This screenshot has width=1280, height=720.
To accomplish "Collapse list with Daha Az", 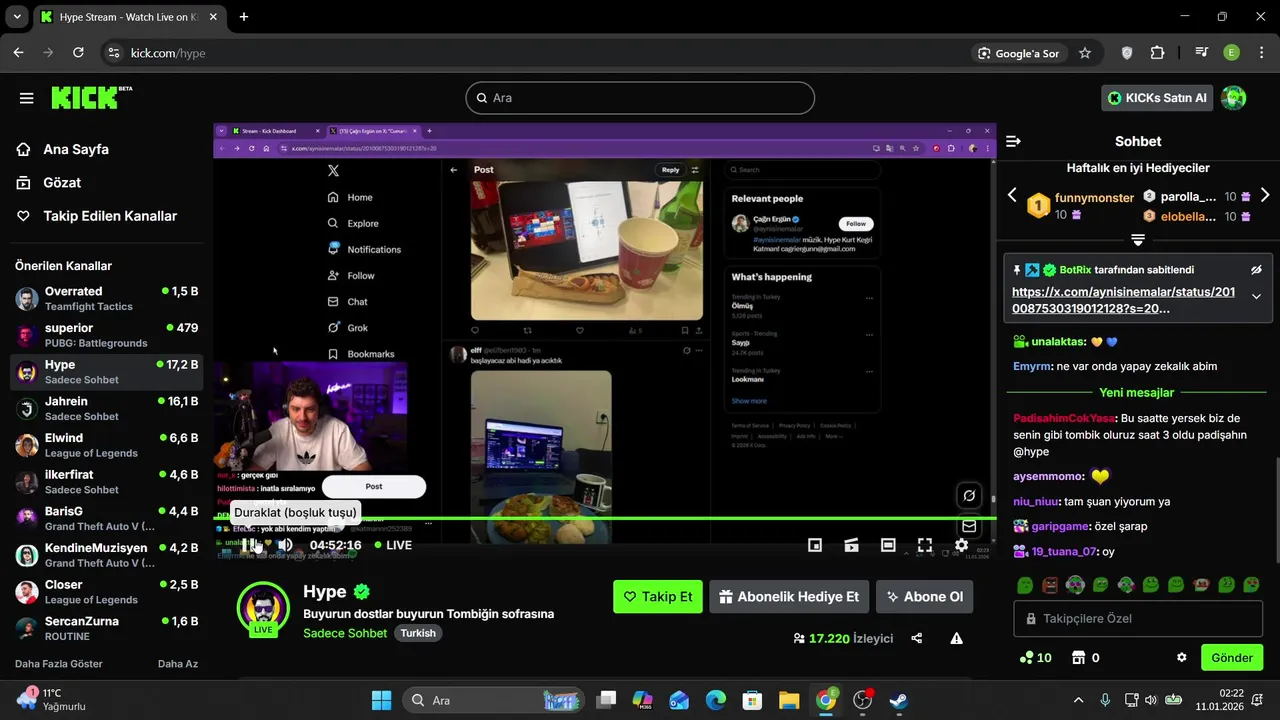I will pos(178,664).
